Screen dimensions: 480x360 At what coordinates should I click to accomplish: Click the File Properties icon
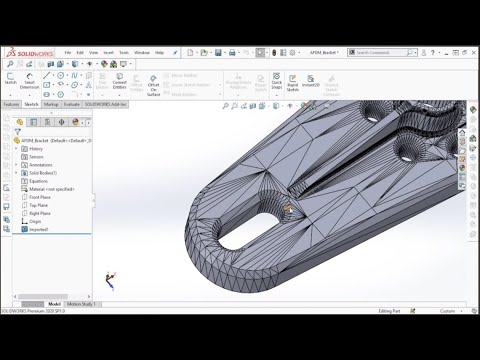(283, 53)
